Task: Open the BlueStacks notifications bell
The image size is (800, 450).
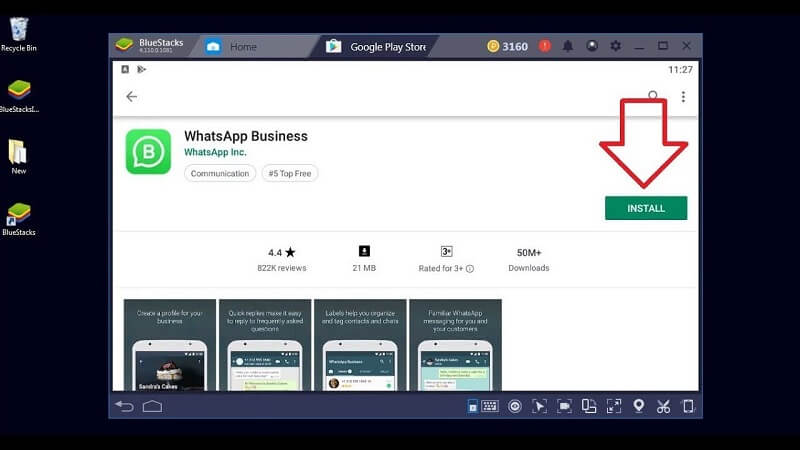Action: point(568,46)
